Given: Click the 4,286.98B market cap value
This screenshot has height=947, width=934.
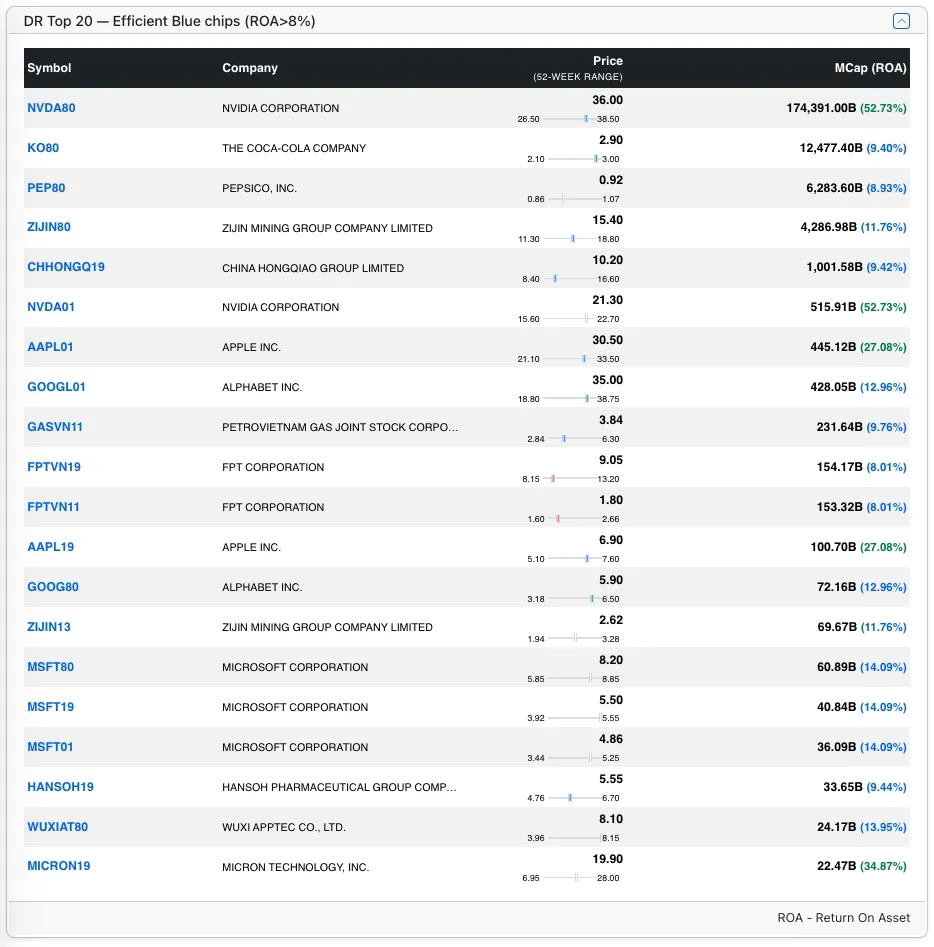Looking at the screenshot, I should 828,227.
